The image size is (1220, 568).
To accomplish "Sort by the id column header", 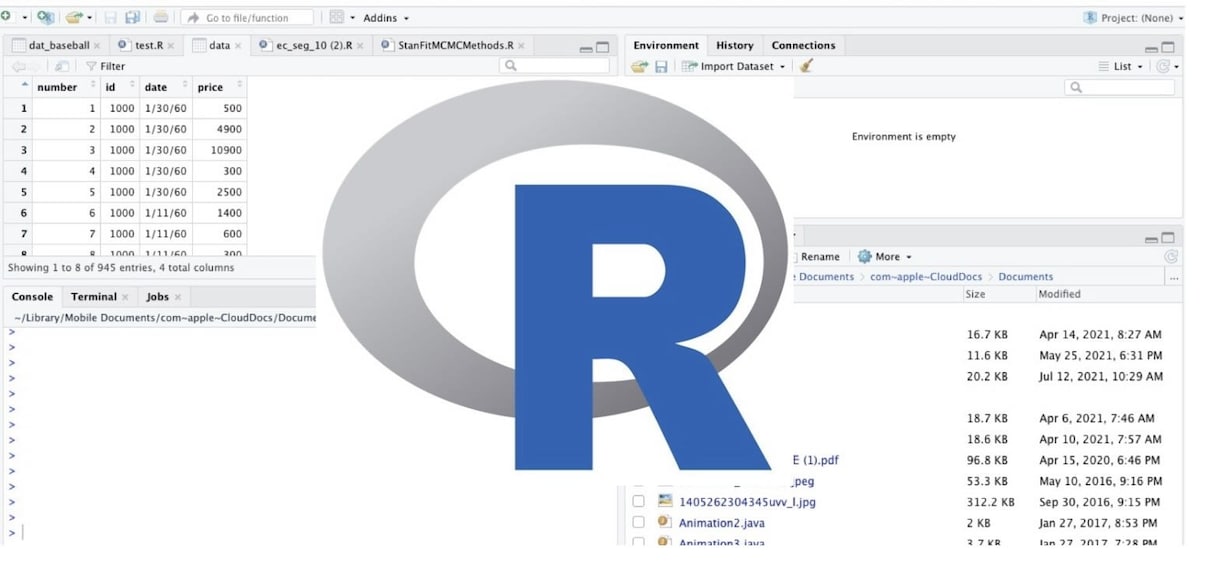I will 118,87.
